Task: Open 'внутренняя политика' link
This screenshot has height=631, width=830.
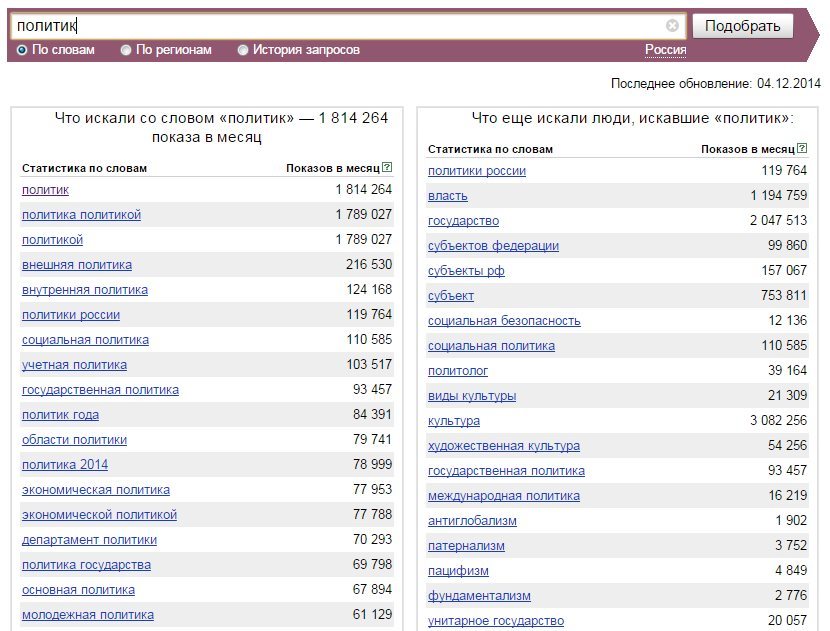Action: pyautogui.click(x=85, y=290)
